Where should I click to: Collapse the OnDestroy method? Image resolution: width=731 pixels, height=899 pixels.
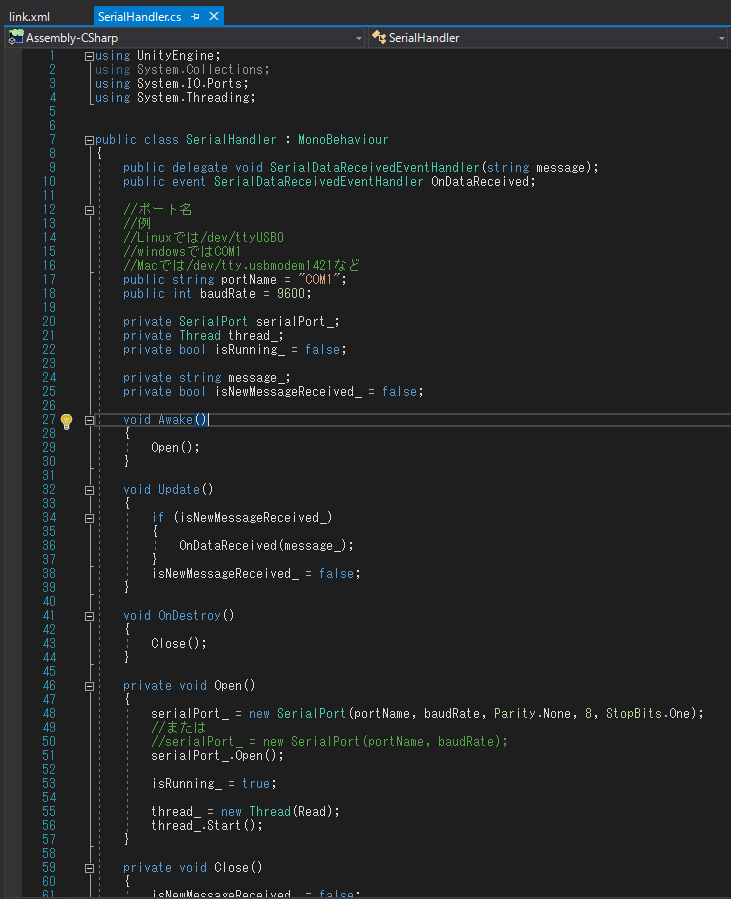tap(89, 616)
